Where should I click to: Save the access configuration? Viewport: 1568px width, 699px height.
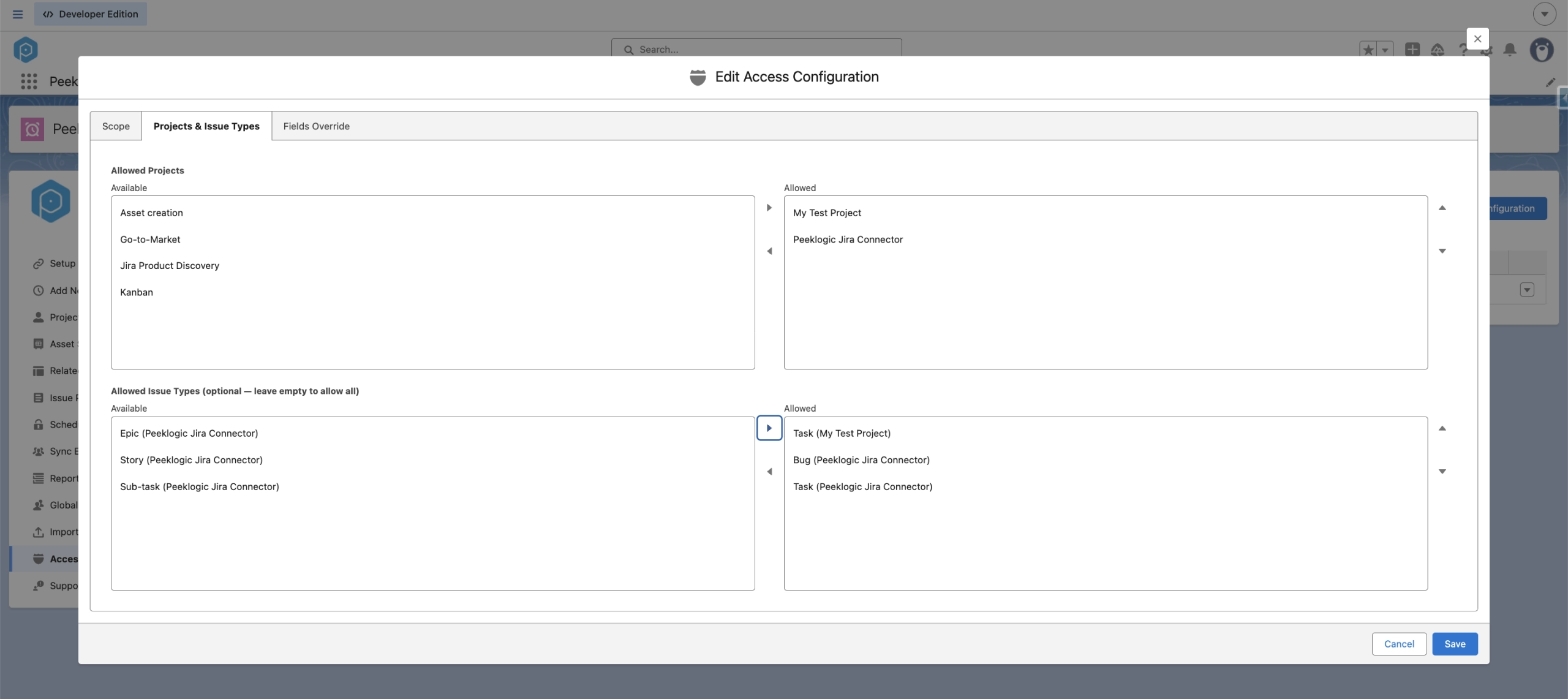pos(1455,644)
